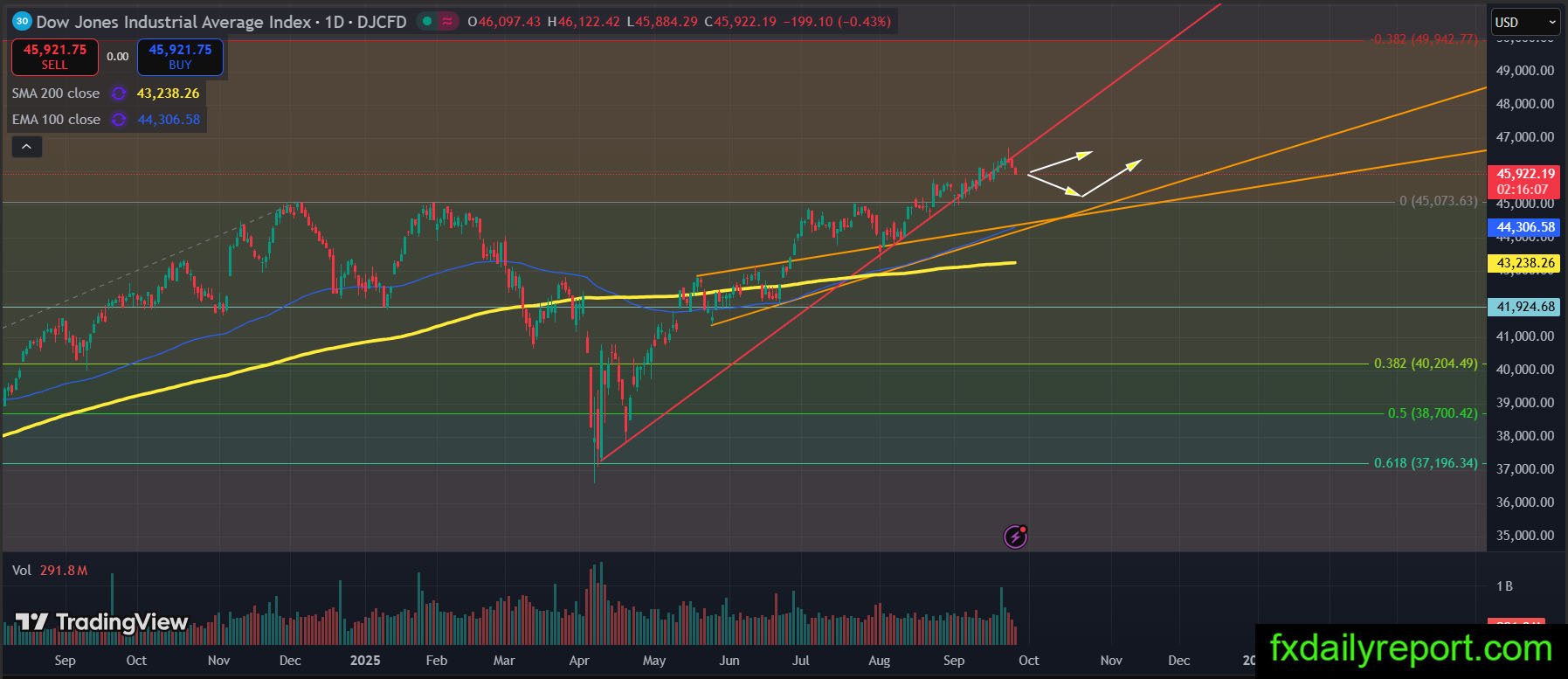Click the red SELL button
The width and height of the screenshot is (1568, 679).
[54, 57]
